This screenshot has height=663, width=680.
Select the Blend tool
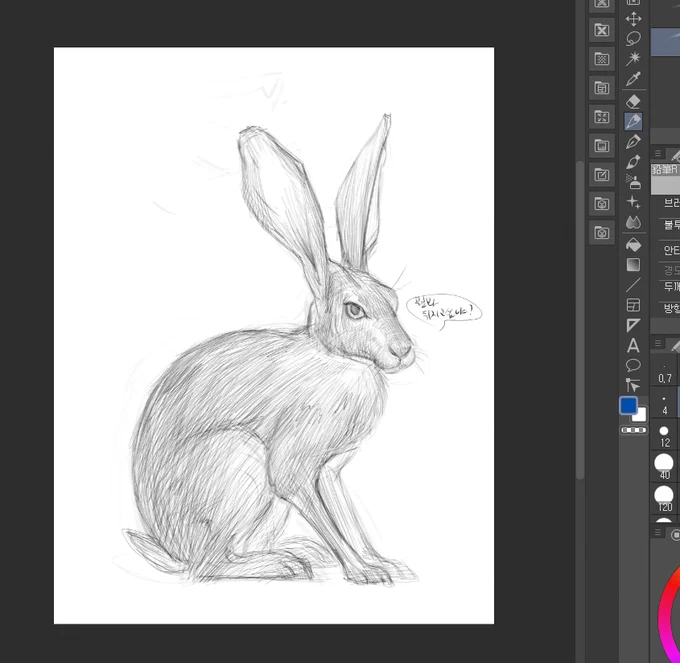pyautogui.click(x=633, y=222)
